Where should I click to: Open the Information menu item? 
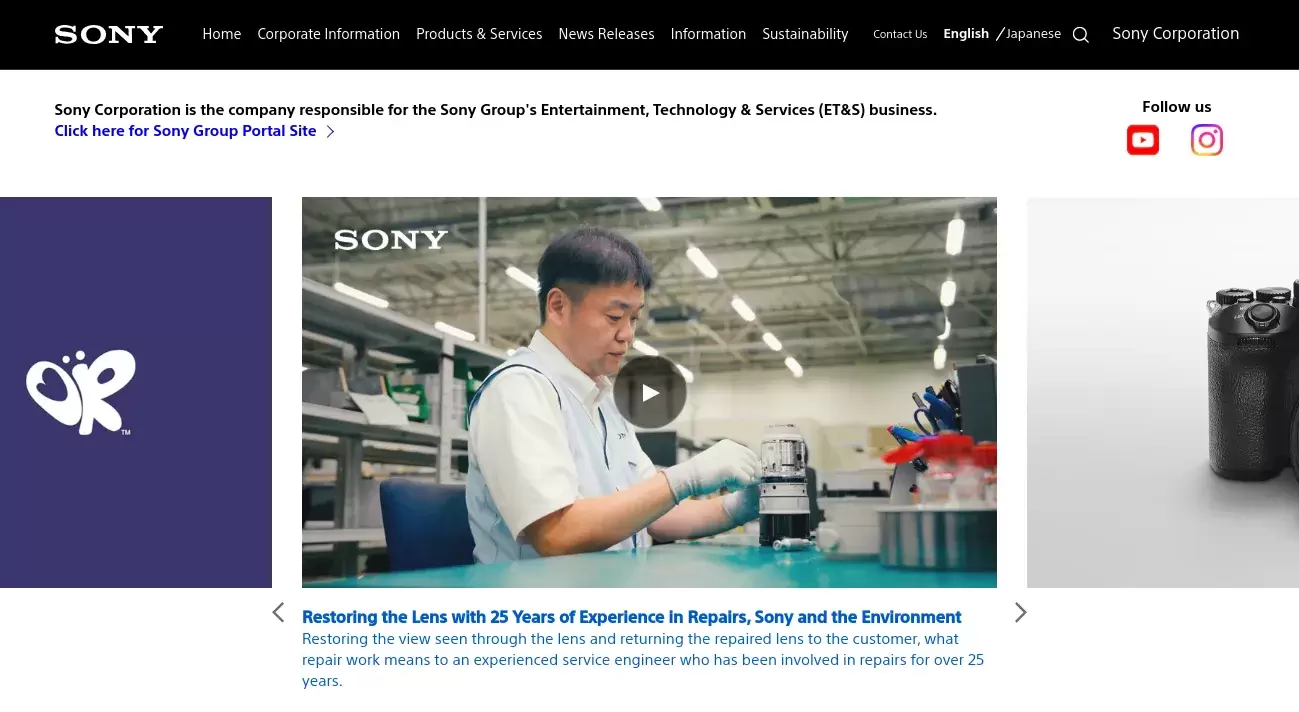[708, 34]
